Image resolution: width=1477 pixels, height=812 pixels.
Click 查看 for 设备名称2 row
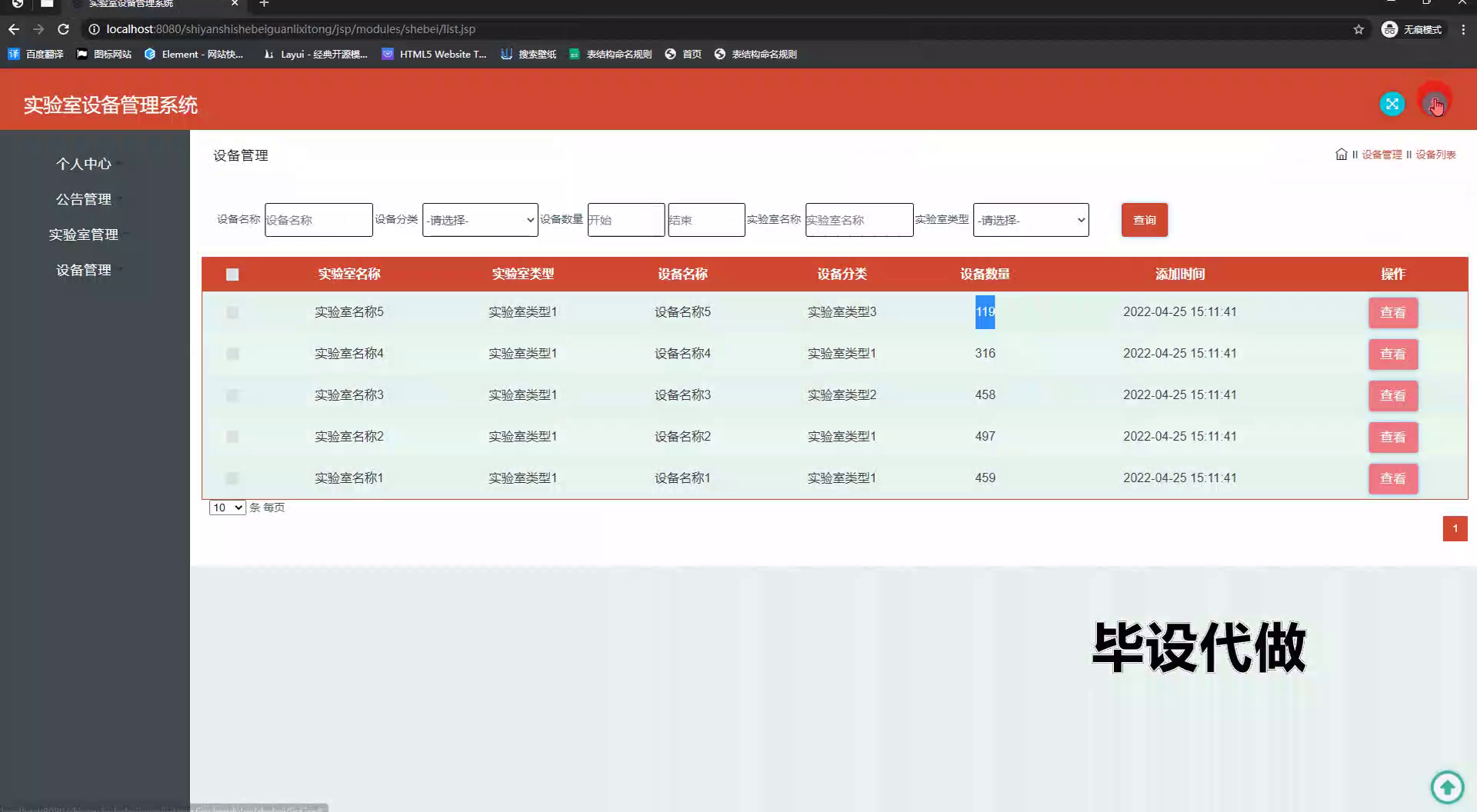[1392, 438]
